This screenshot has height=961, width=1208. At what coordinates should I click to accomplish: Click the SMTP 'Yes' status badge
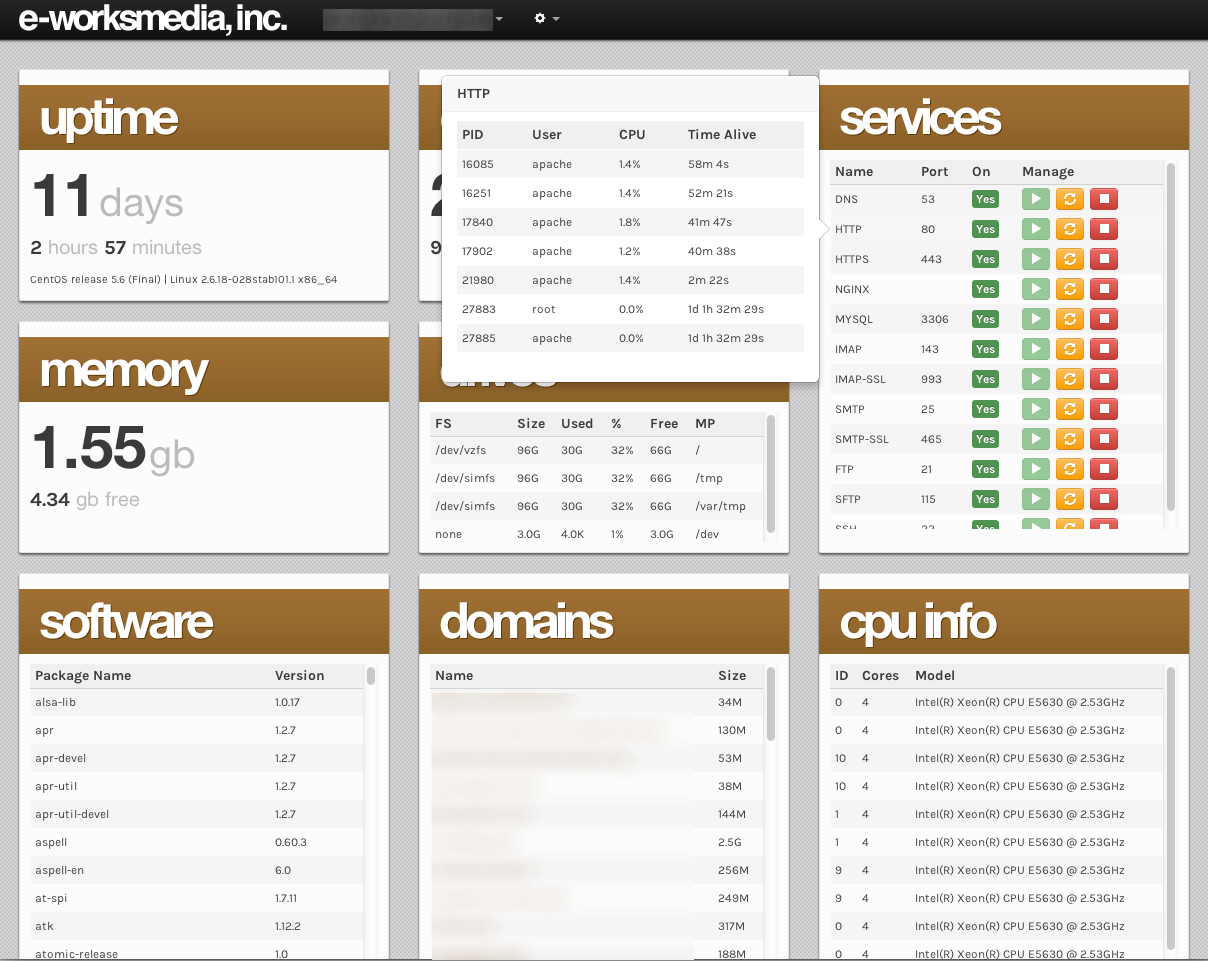pyautogui.click(x=985, y=409)
